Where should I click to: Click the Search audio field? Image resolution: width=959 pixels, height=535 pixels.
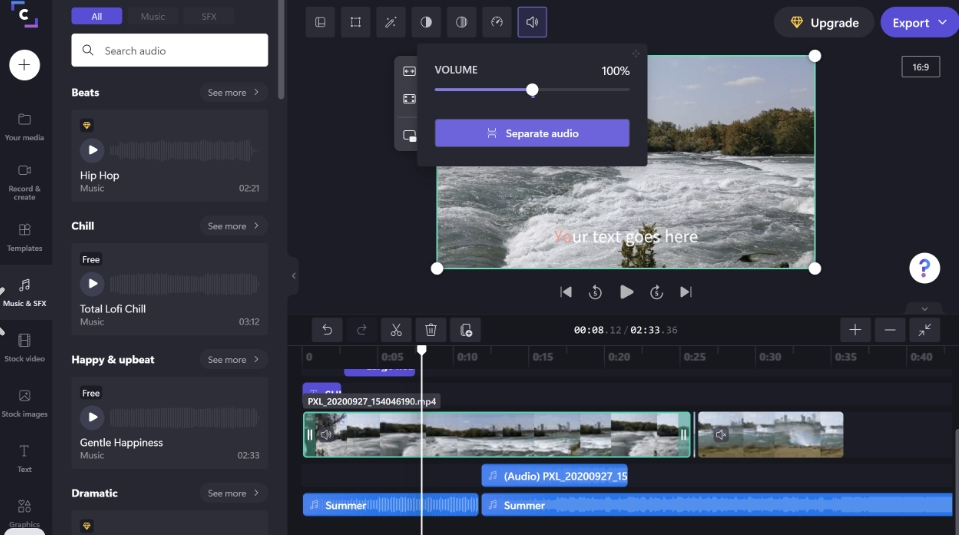coord(169,50)
